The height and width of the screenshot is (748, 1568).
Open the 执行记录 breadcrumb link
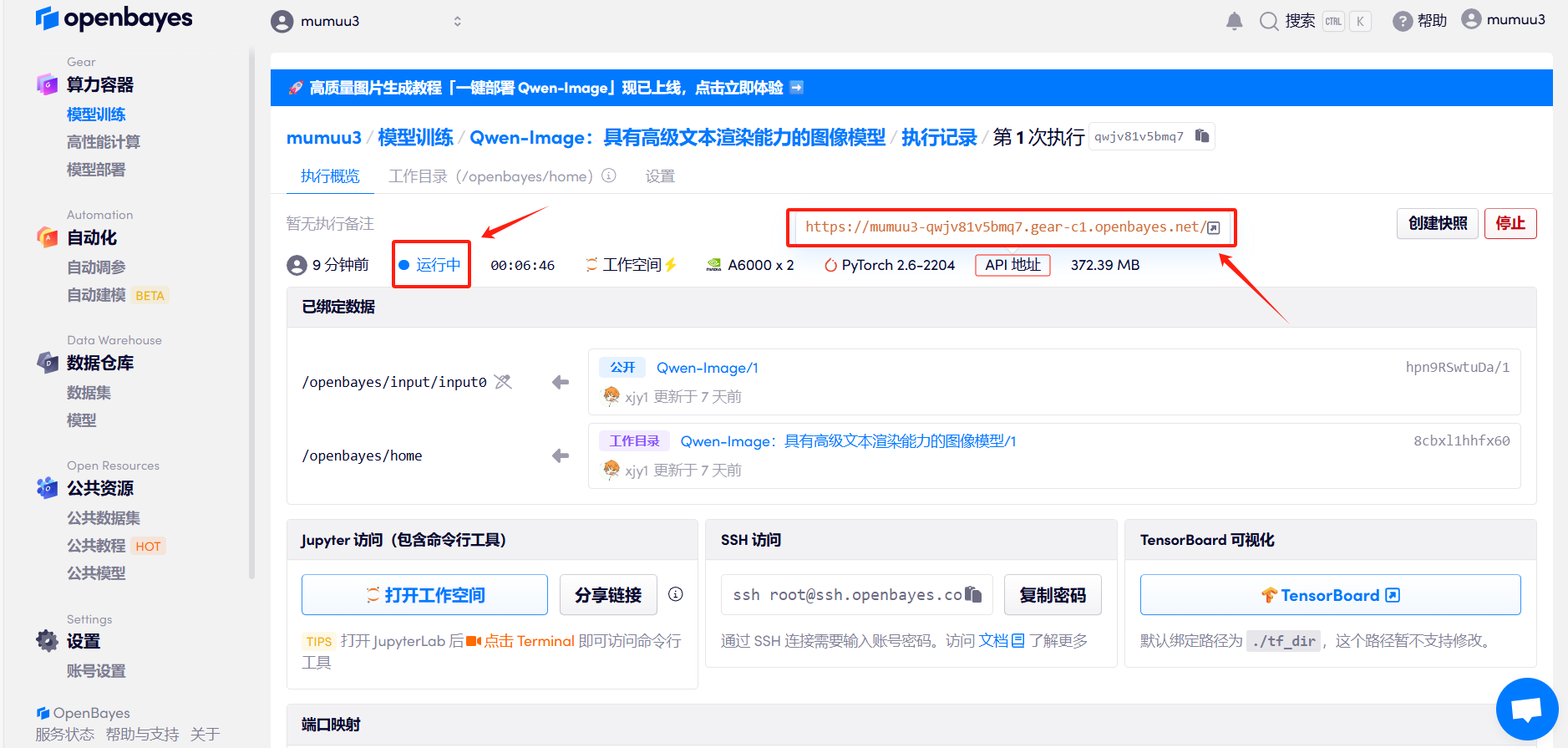[939, 137]
